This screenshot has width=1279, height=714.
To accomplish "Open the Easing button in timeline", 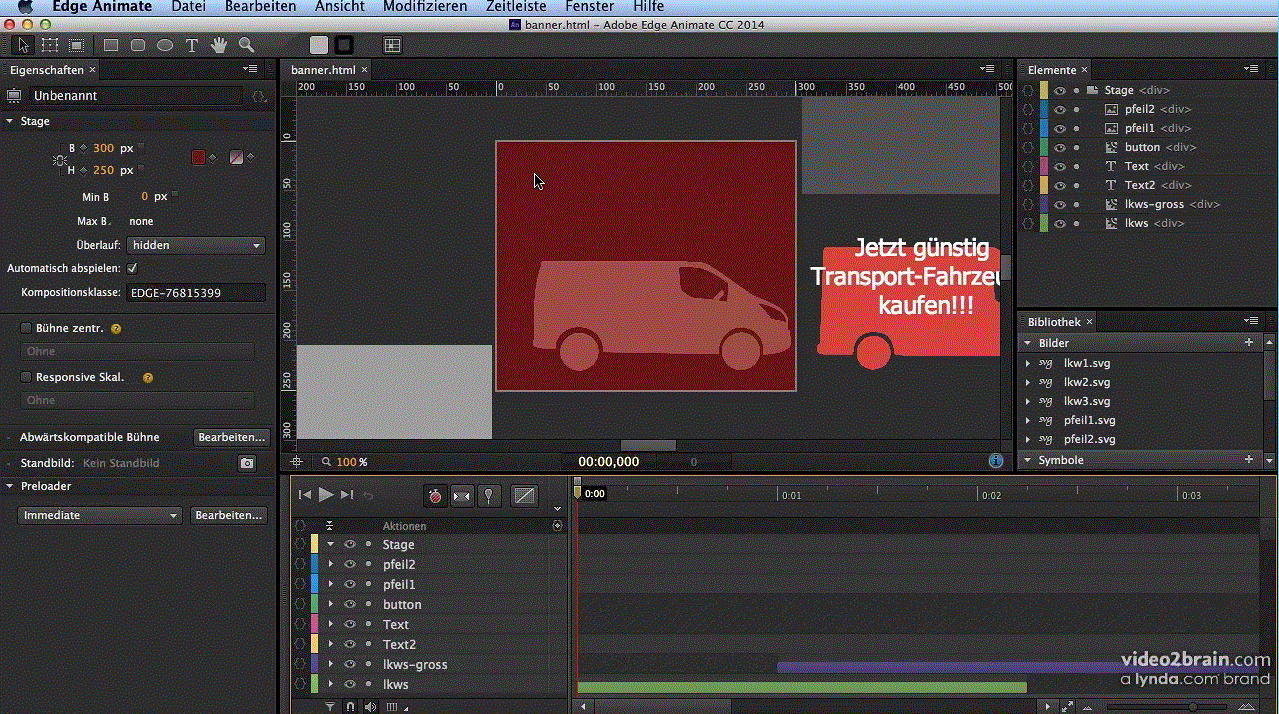I will point(524,495).
